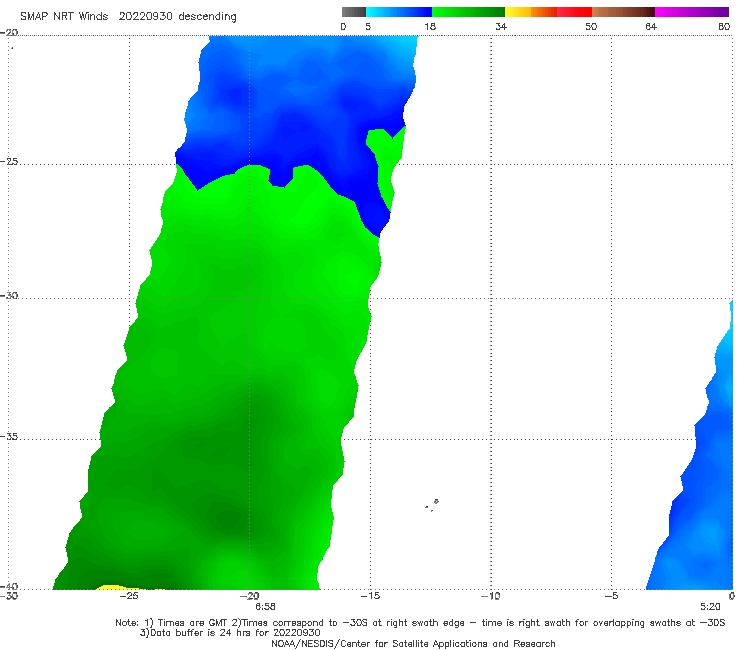
Task: Click the note line 'Data buffer is 24 hrs'
Action: (x=230, y=633)
